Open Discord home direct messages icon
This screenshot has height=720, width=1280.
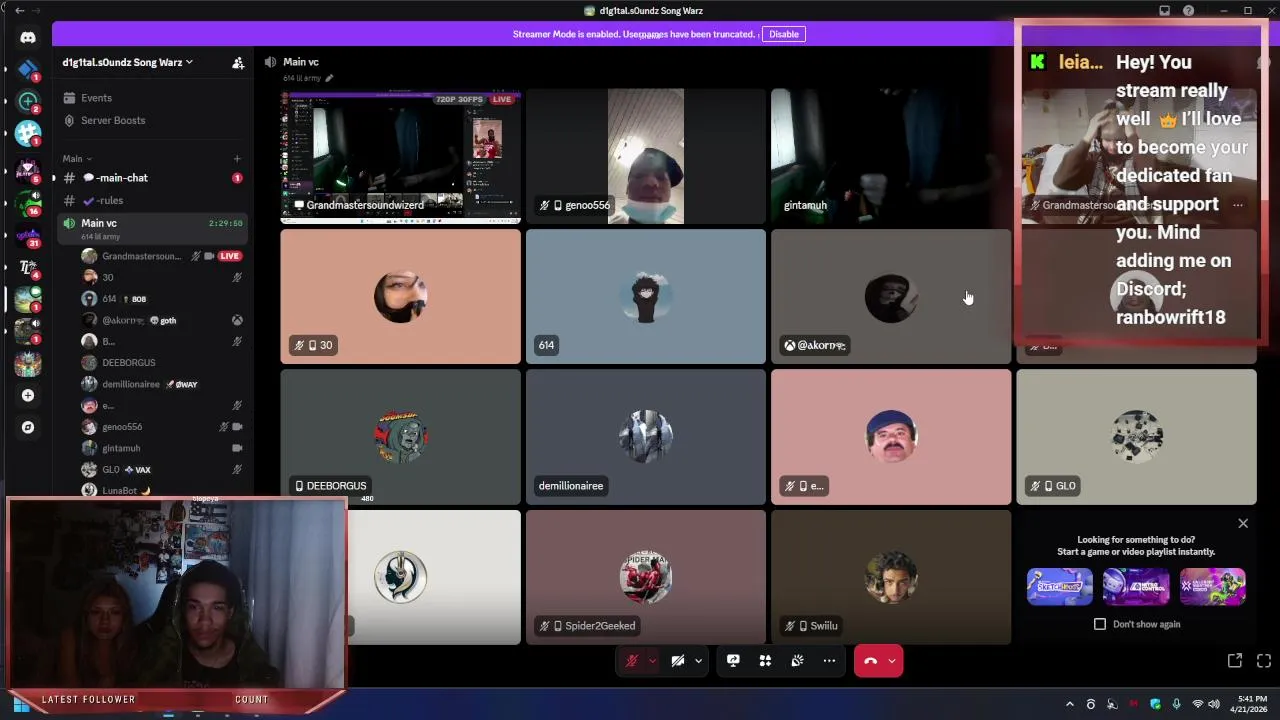[x=28, y=38]
